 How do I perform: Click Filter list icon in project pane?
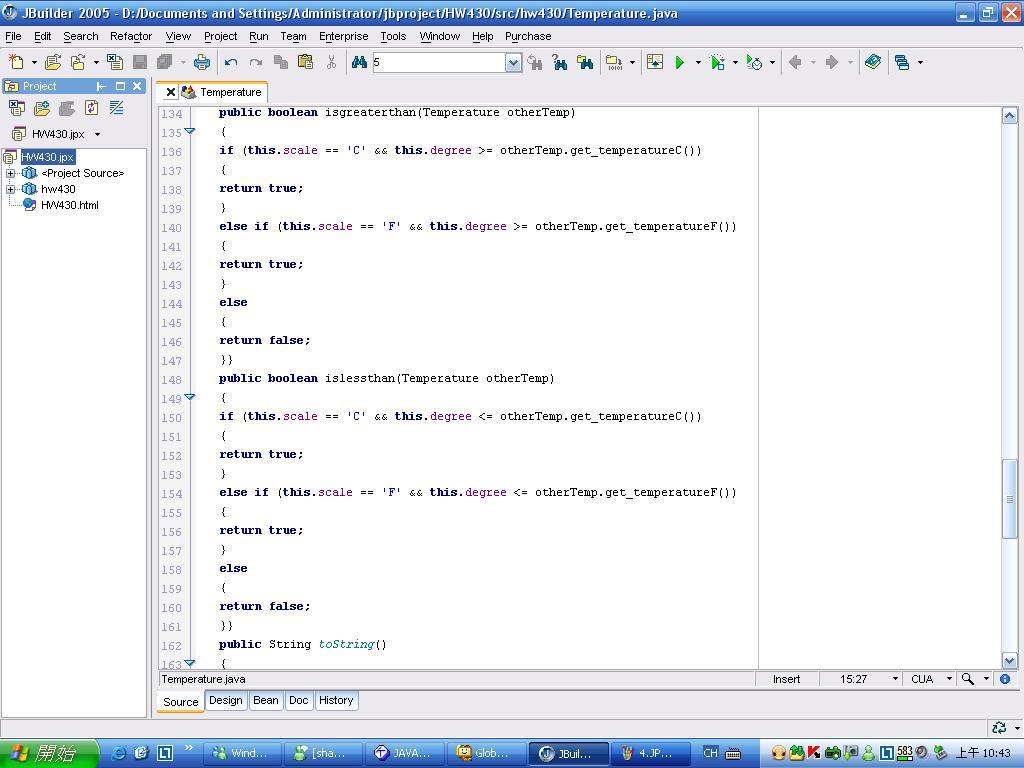(x=116, y=108)
